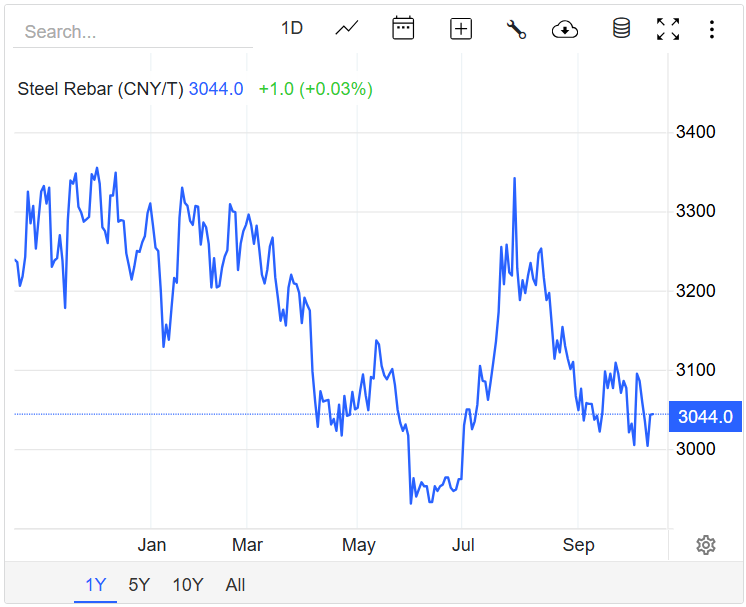Viewport: 746px width, 607px height.
Task: Click the blue 3044.0 price axis label
Action: point(705,417)
